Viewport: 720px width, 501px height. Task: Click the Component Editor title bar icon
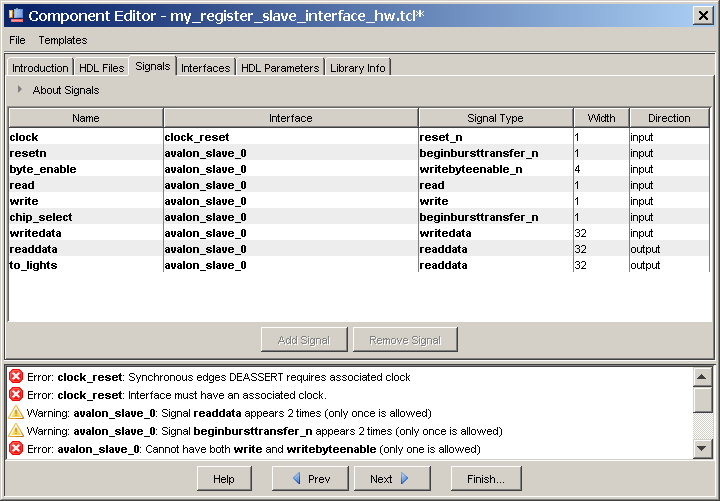click(14, 15)
